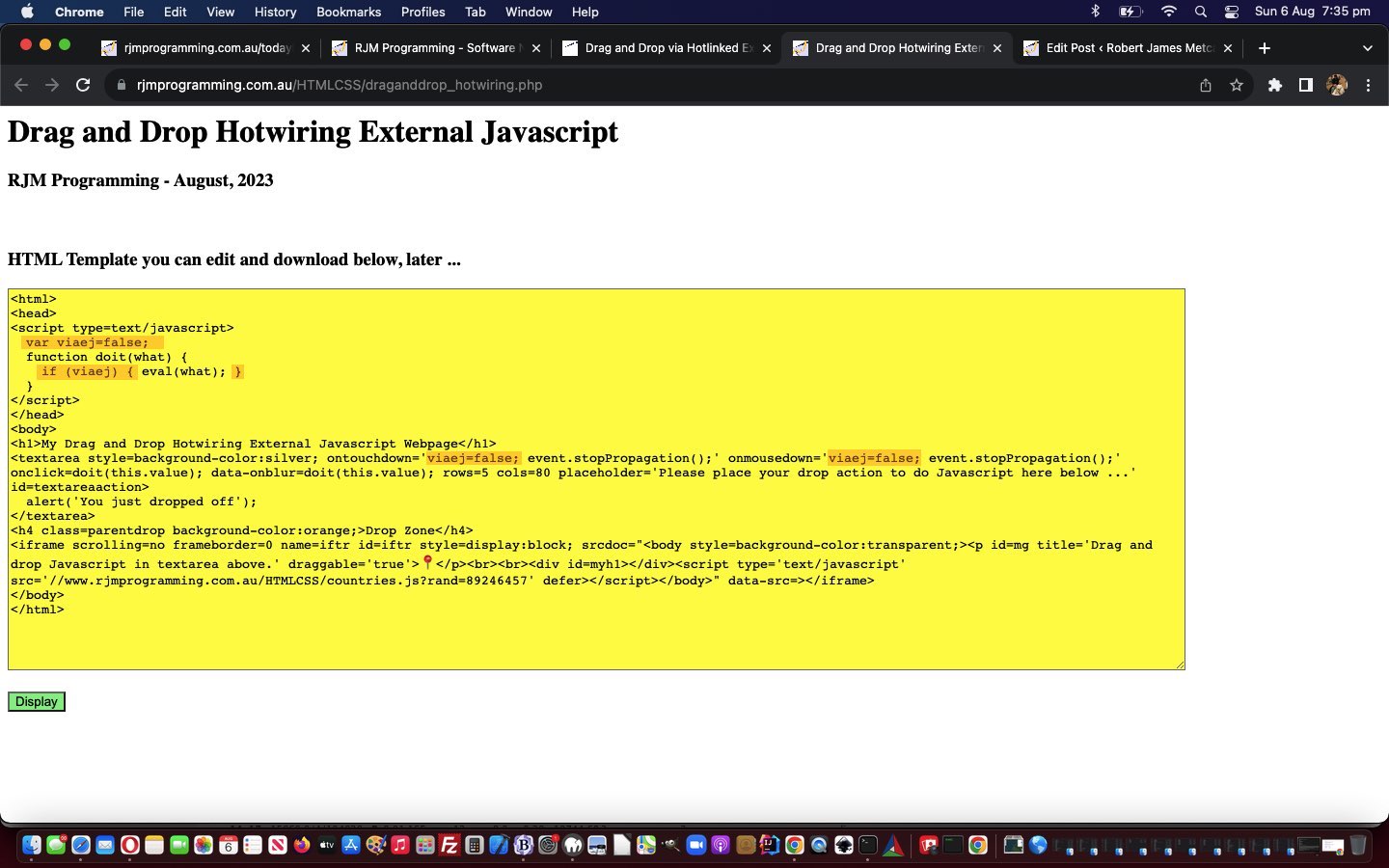Close the RJM Programming - Software tab
Screen dimensions: 1389x868
[x=536, y=48]
